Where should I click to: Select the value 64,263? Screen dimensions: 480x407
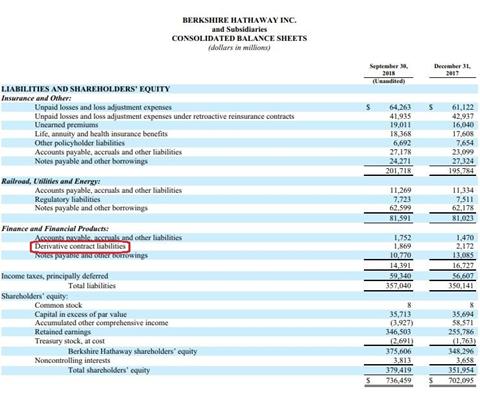click(x=400, y=107)
